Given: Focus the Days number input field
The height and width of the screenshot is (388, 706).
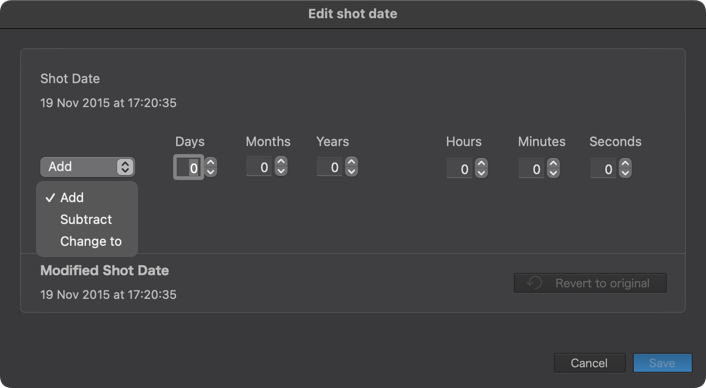Looking at the screenshot, I should click(x=189, y=167).
